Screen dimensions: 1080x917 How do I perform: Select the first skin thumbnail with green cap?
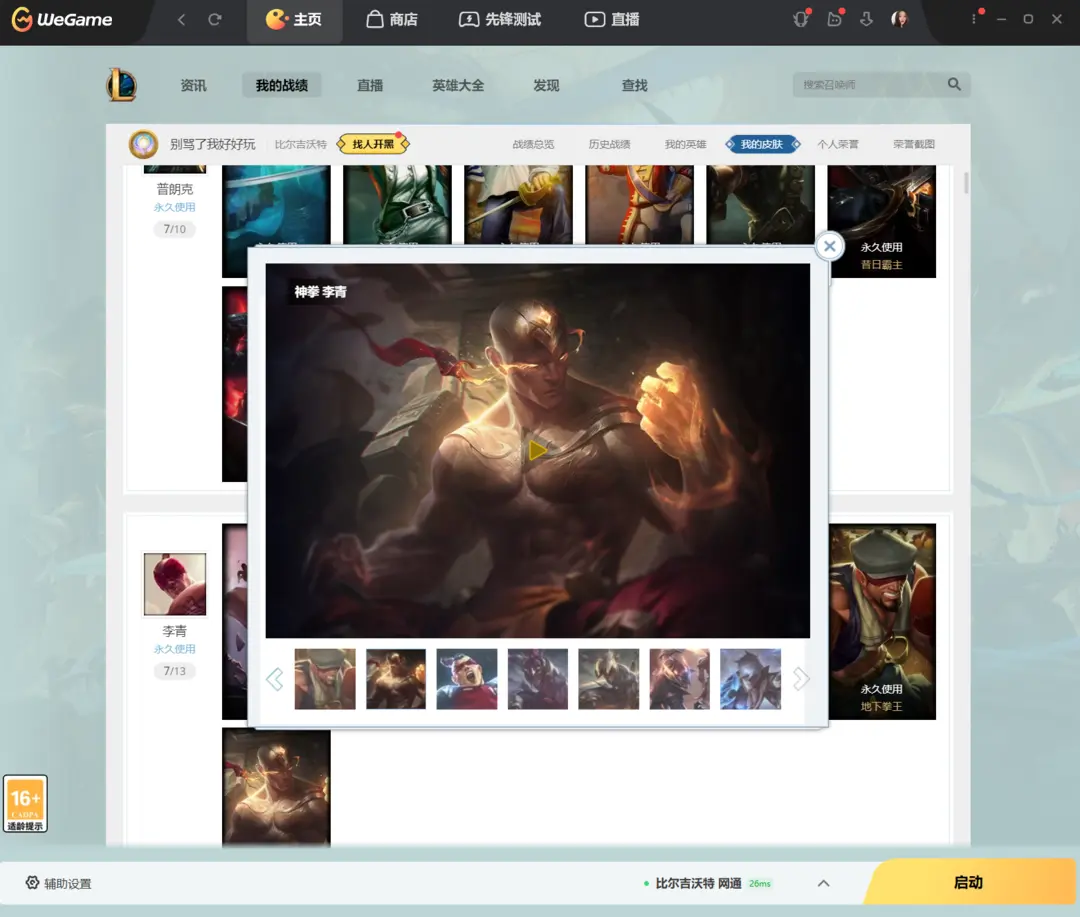(325, 679)
